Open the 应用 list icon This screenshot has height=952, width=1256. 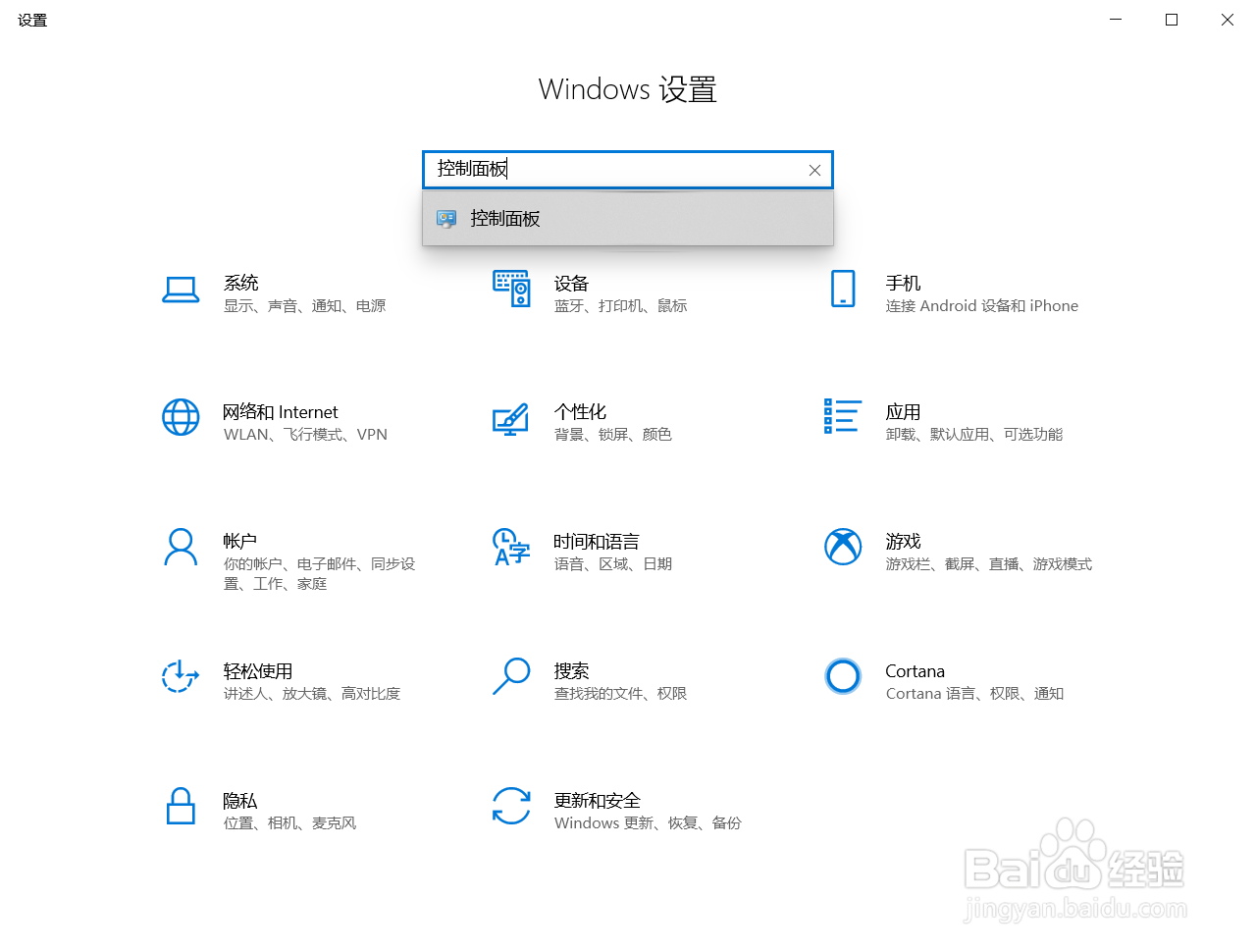(843, 416)
